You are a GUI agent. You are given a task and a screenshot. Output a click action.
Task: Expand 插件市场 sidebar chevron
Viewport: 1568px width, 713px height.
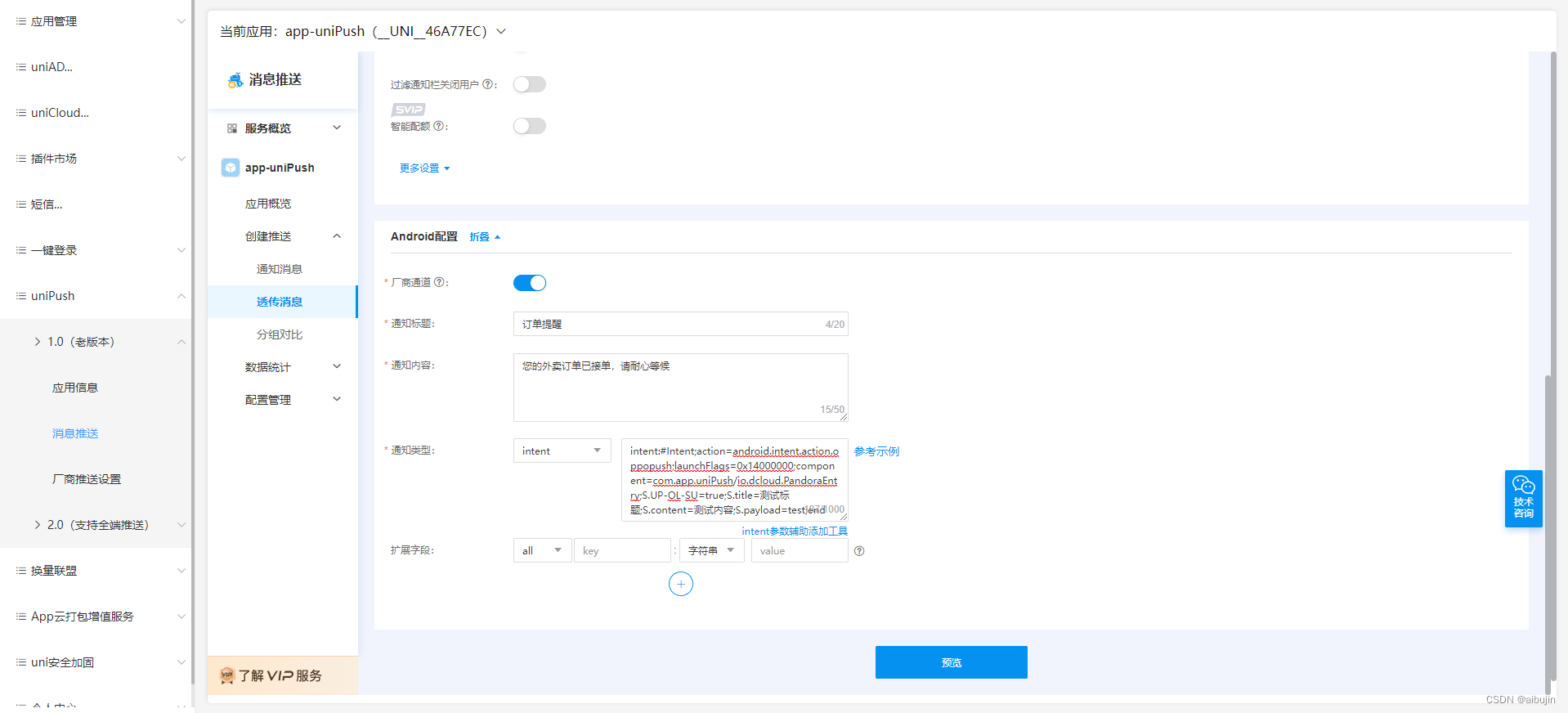pos(181,159)
